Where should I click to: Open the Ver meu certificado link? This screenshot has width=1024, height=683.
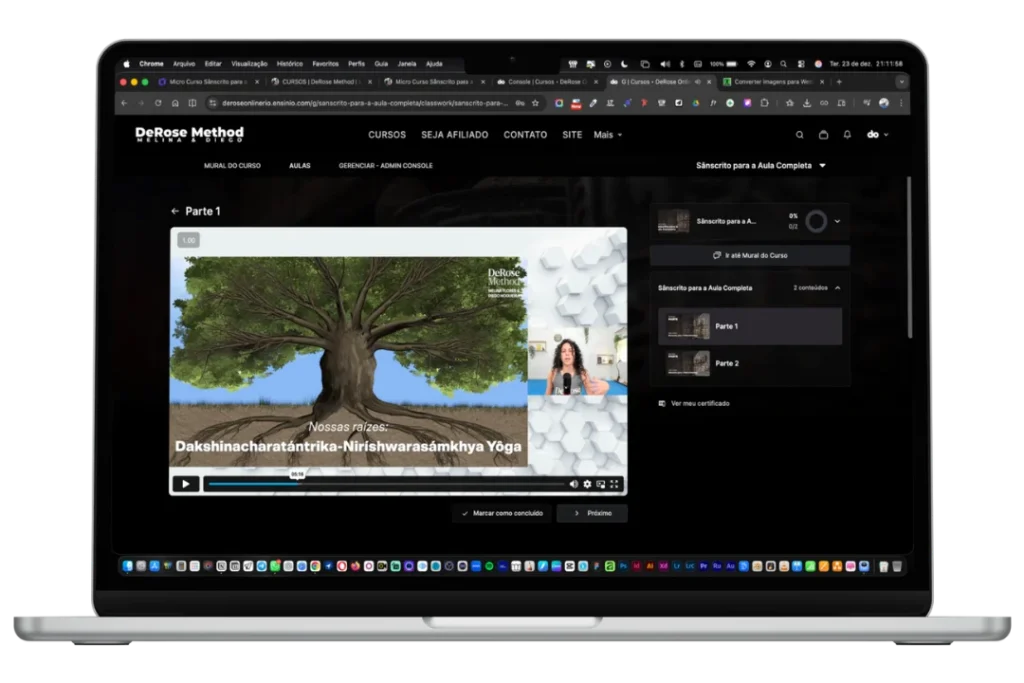click(694, 404)
